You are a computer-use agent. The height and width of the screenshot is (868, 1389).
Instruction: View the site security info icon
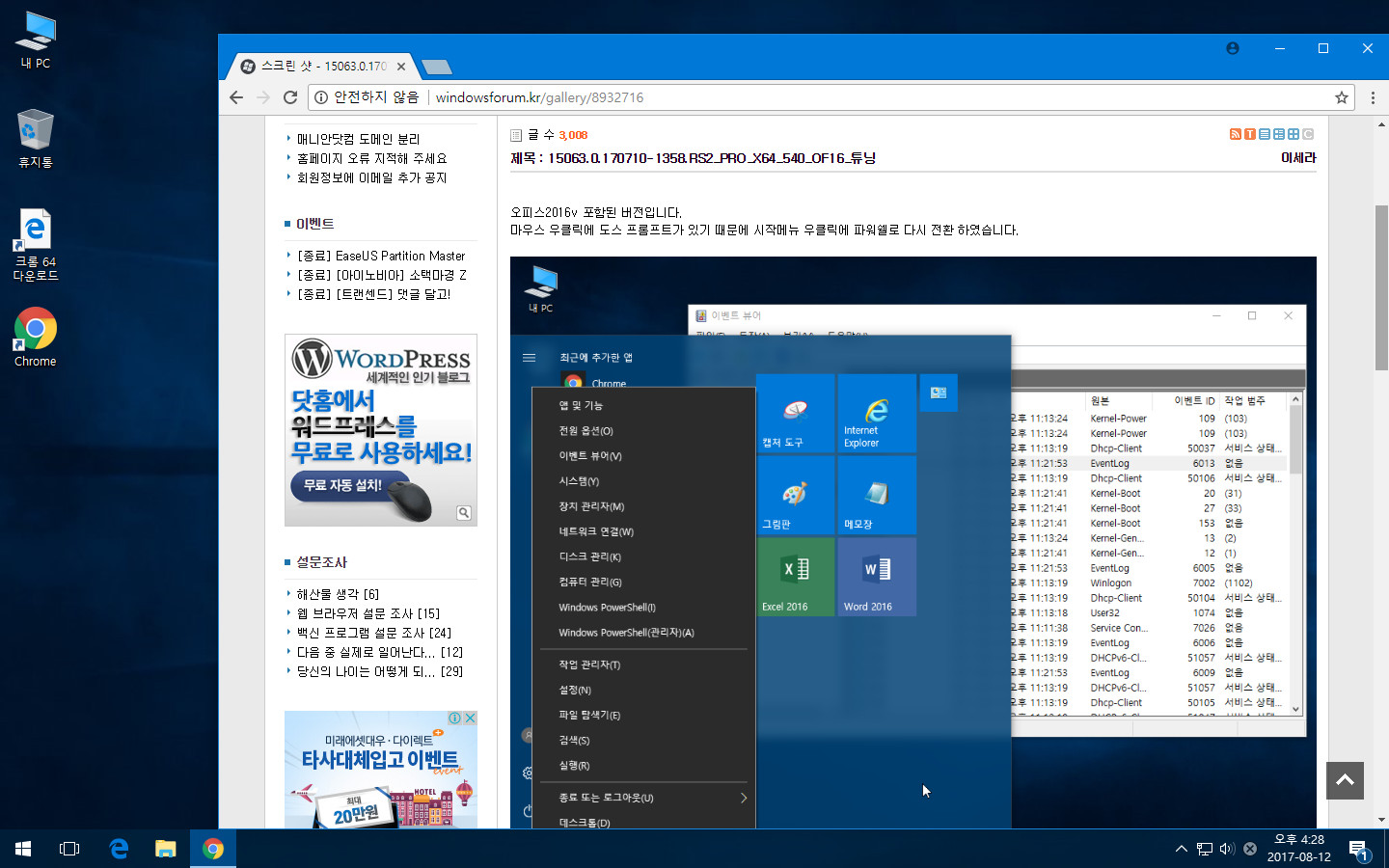pyautogui.click(x=321, y=97)
